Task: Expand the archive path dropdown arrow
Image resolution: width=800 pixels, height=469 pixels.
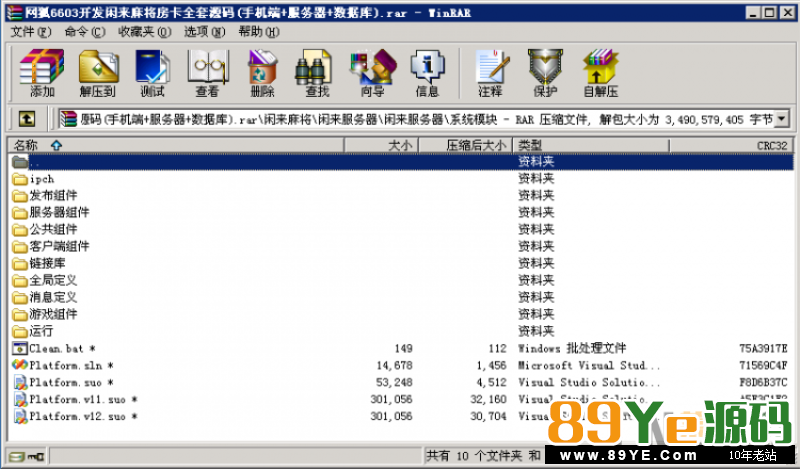Action: tap(781, 119)
